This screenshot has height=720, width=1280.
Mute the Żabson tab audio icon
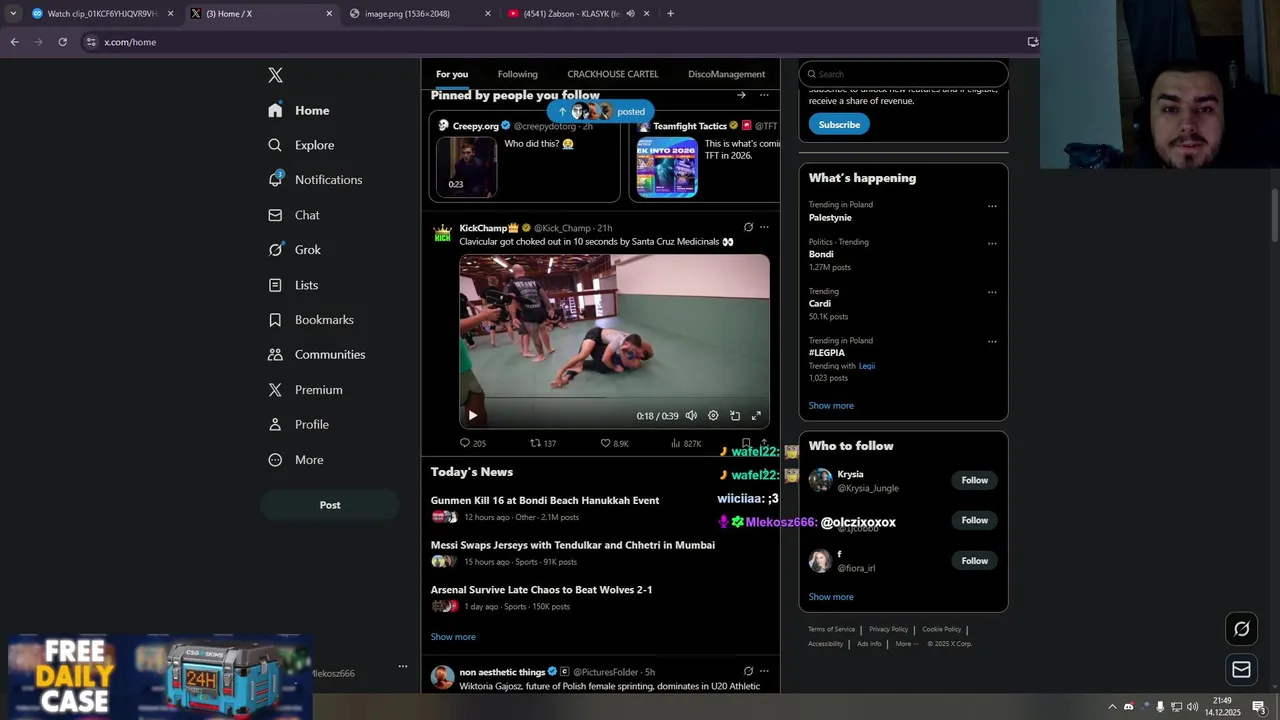pos(630,13)
